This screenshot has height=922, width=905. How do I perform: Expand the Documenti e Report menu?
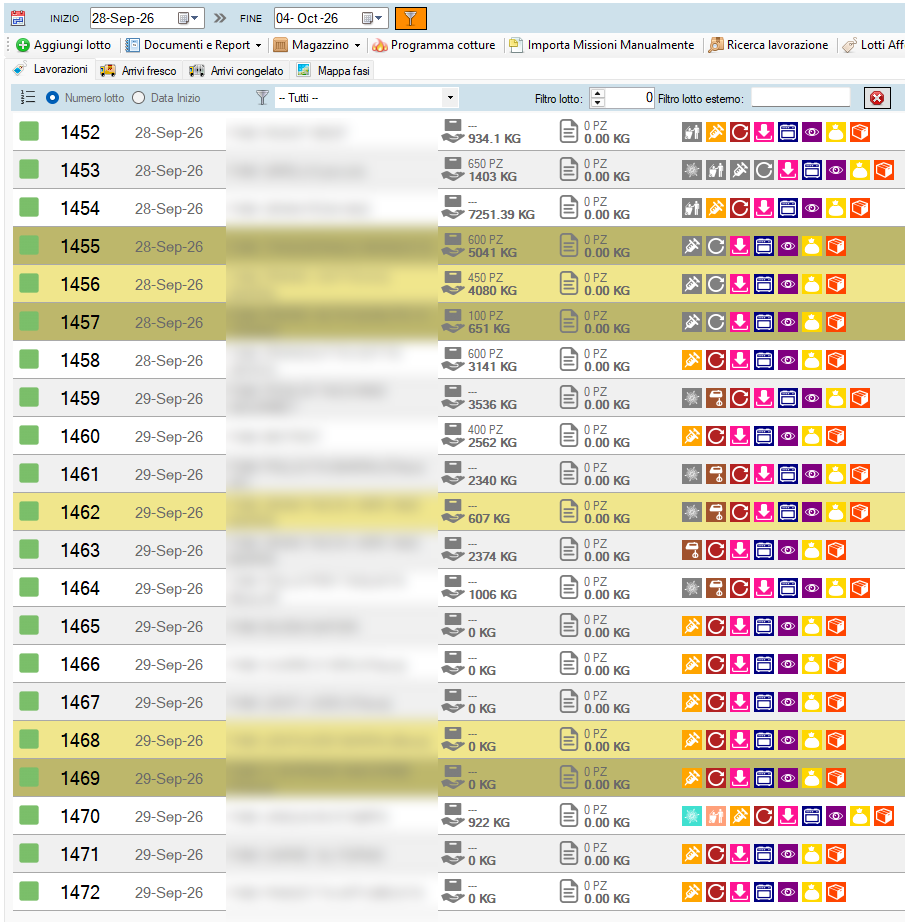pyautogui.click(x=193, y=45)
